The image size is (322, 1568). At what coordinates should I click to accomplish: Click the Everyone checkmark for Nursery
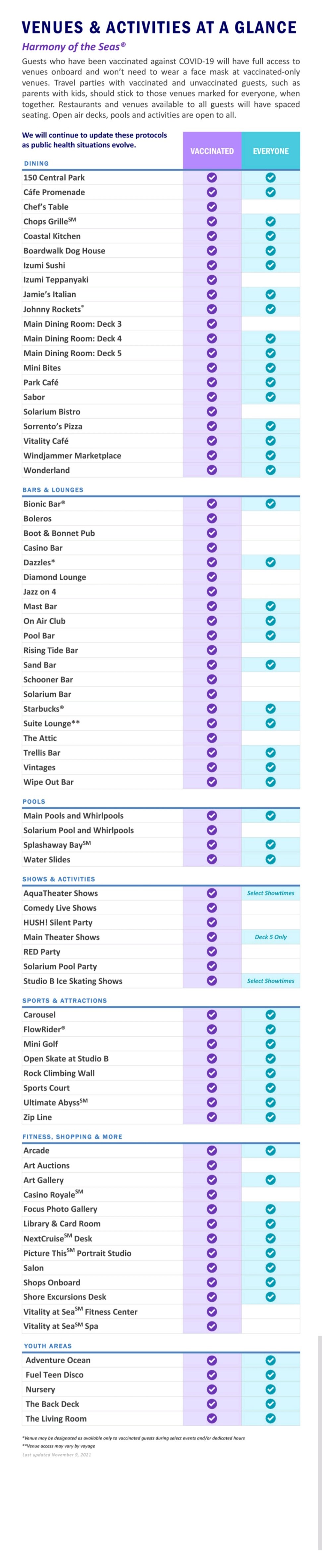(x=271, y=1389)
